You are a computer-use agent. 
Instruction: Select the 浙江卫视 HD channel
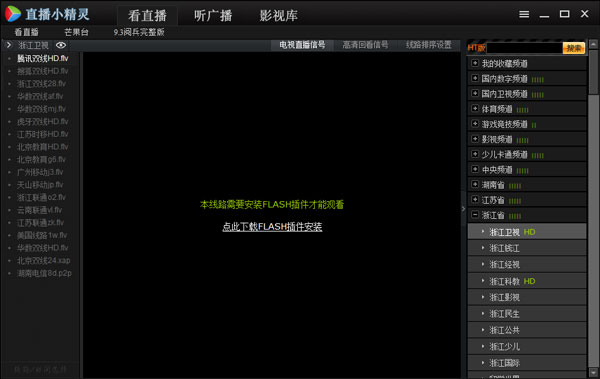coord(527,232)
